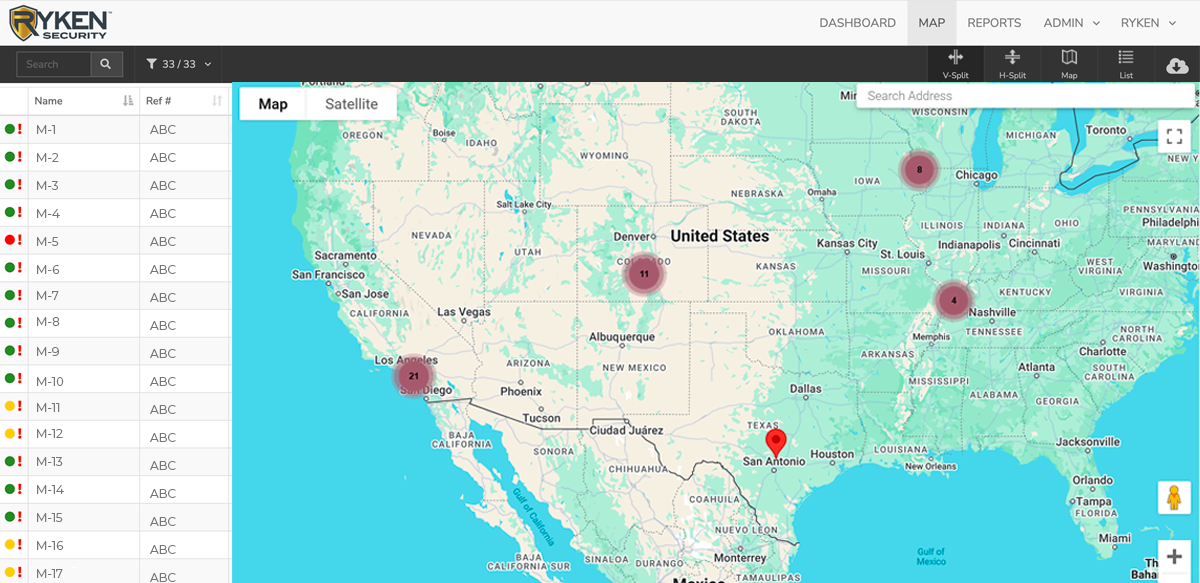Switch to H-Split view
The height and width of the screenshot is (583, 1200).
1013,64
